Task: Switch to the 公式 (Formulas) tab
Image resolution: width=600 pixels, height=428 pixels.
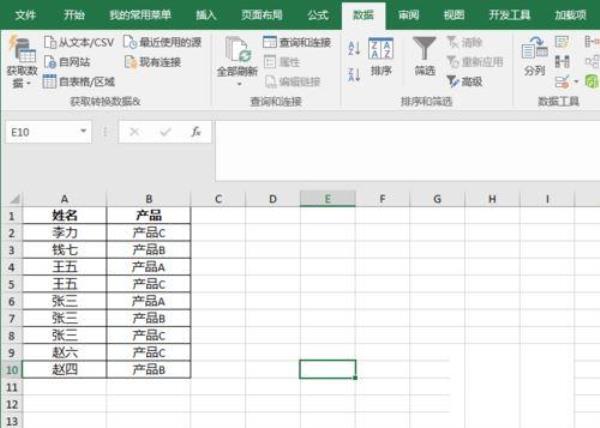Action: click(x=318, y=15)
